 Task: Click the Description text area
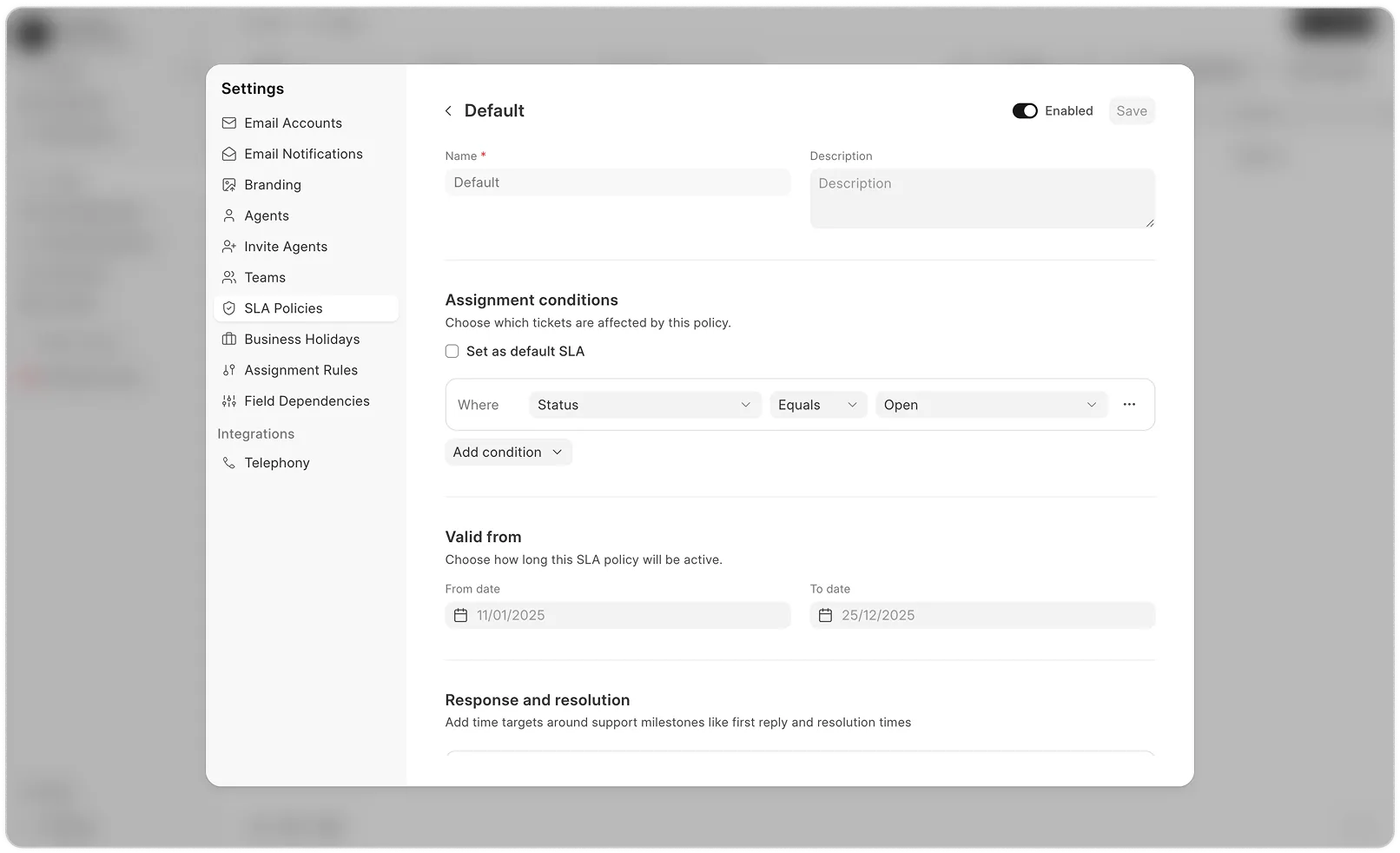point(981,199)
